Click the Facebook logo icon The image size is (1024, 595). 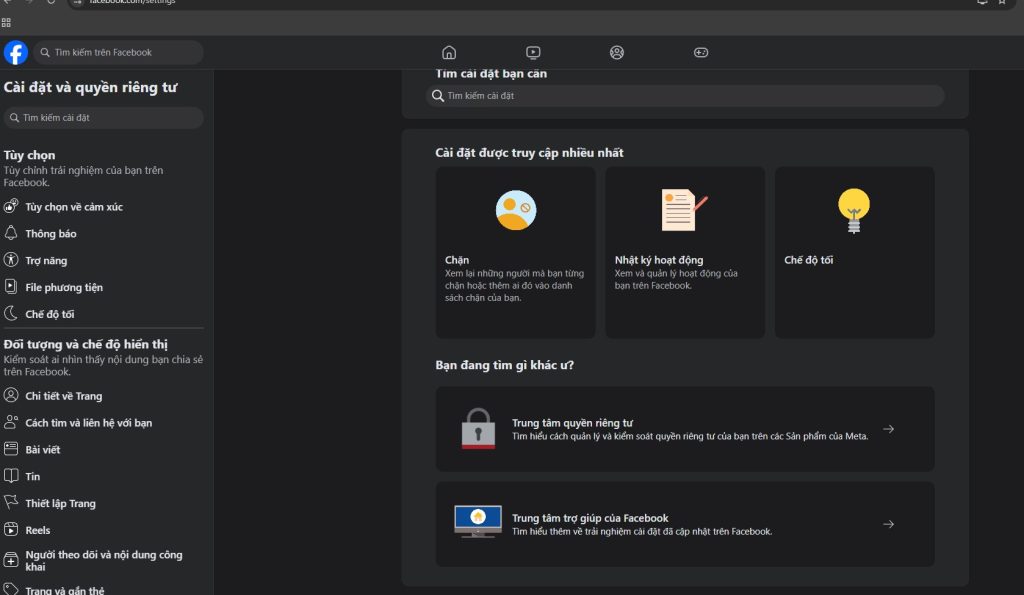(16, 53)
